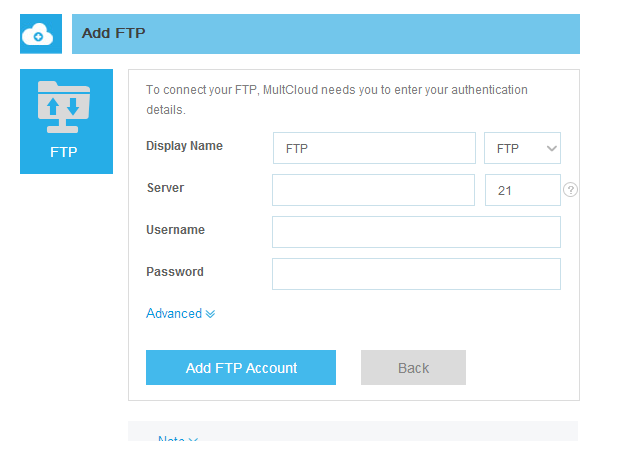Screen dimensions: 618x462
Task: Select the port number field showing 21
Action: coord(522,190)
